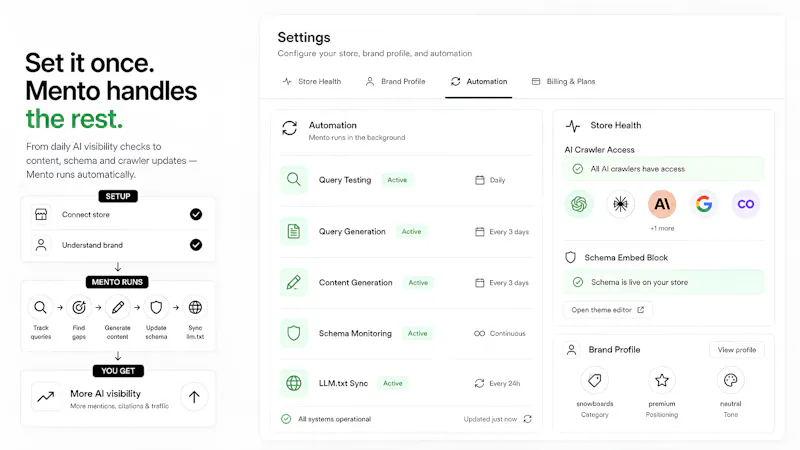Click the refresh icon beside Updated just now
Screen dimensions: 800x450
(x=528, y=419)
